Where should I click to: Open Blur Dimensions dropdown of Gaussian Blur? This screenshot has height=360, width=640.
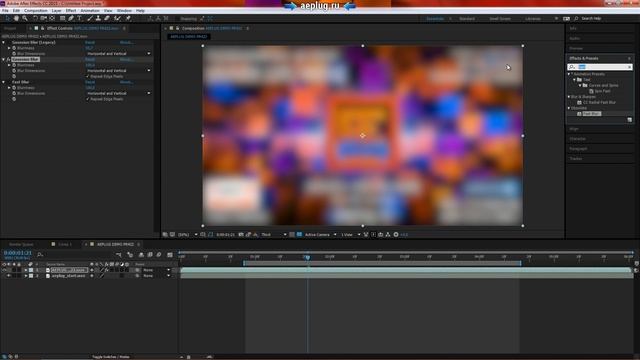(x=118, y=71)
